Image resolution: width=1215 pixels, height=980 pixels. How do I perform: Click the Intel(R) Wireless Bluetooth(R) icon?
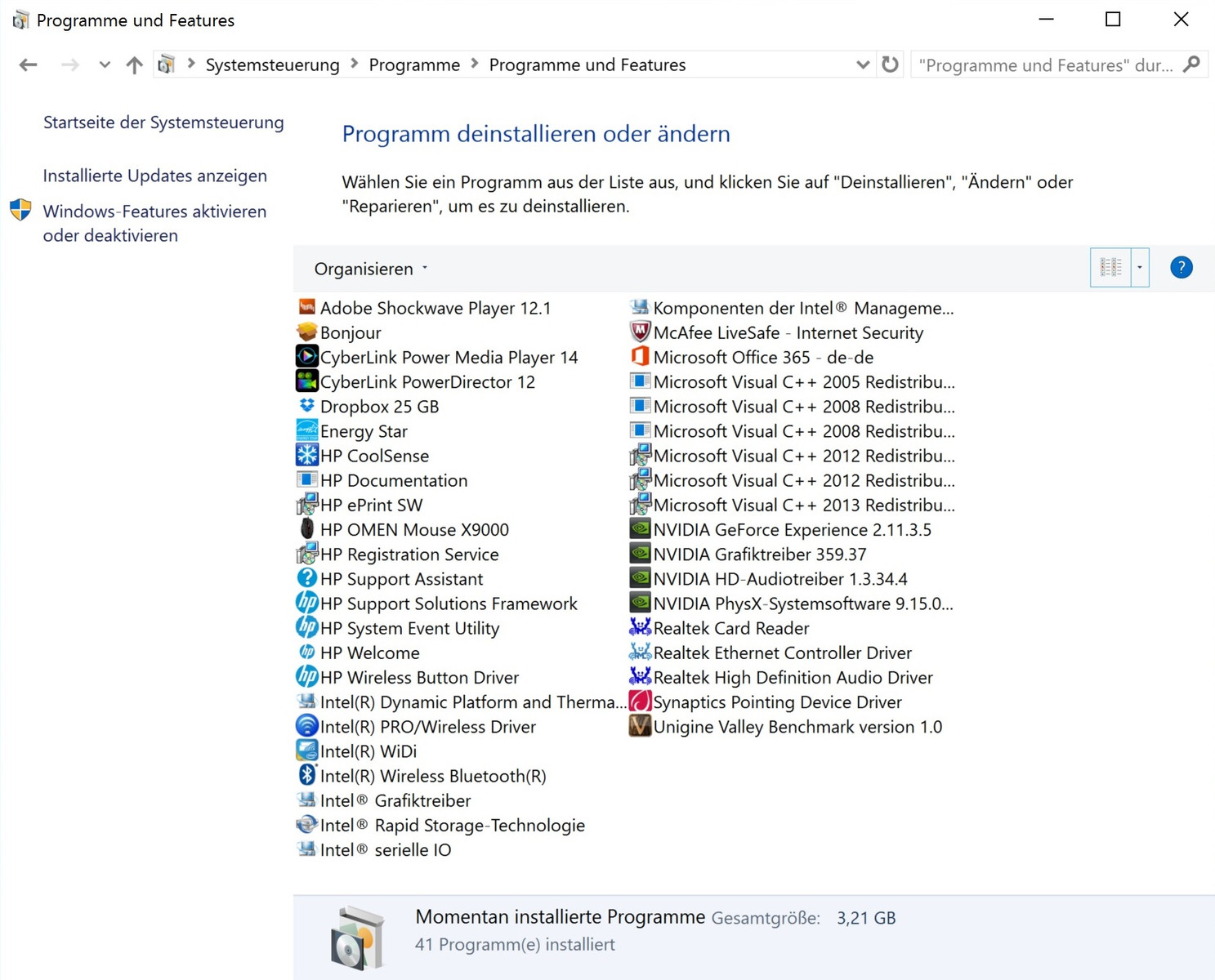point(306,775)
